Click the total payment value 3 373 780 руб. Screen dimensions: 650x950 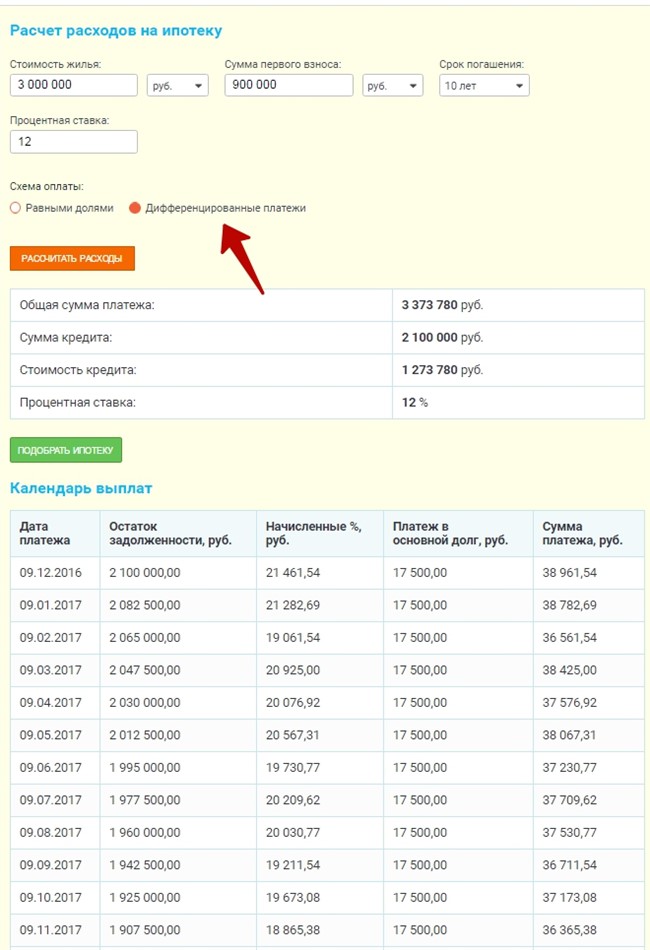pos(441,305)
